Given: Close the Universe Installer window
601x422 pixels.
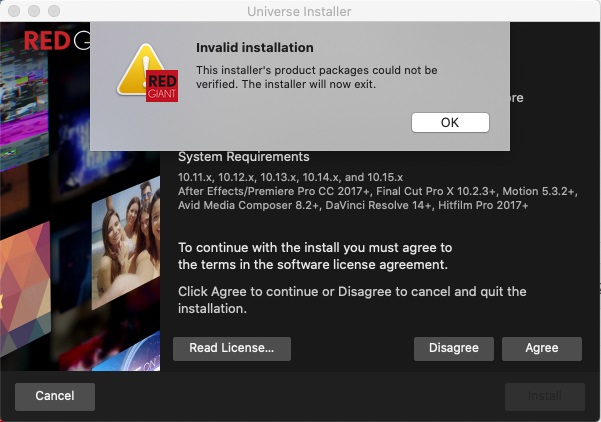Looking at the screenshot, I should [x=14, y=11].
